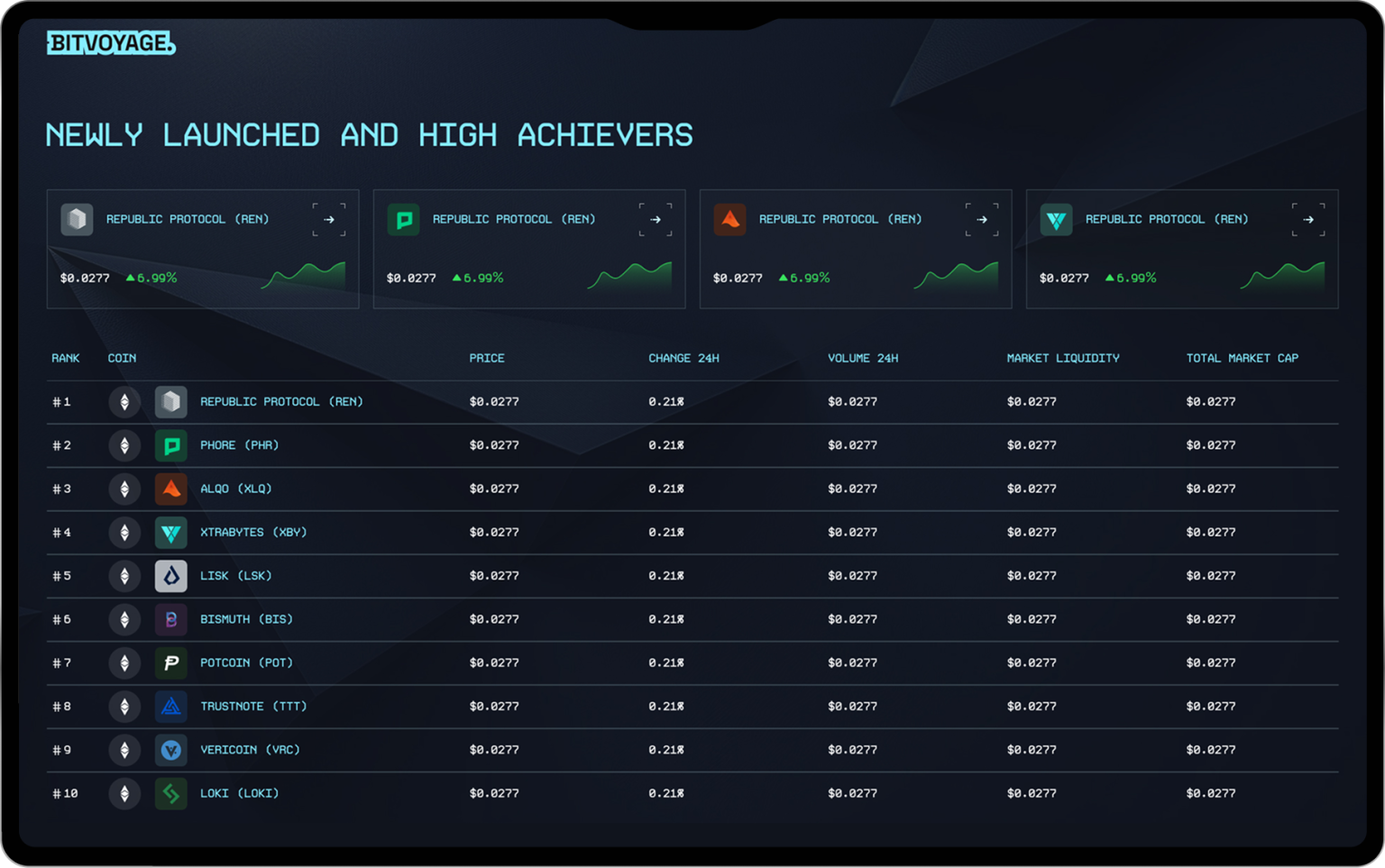Click the Potcoin coin logo
The width and height of the screenshot is (1385, 868).
[x=171, y=663]
